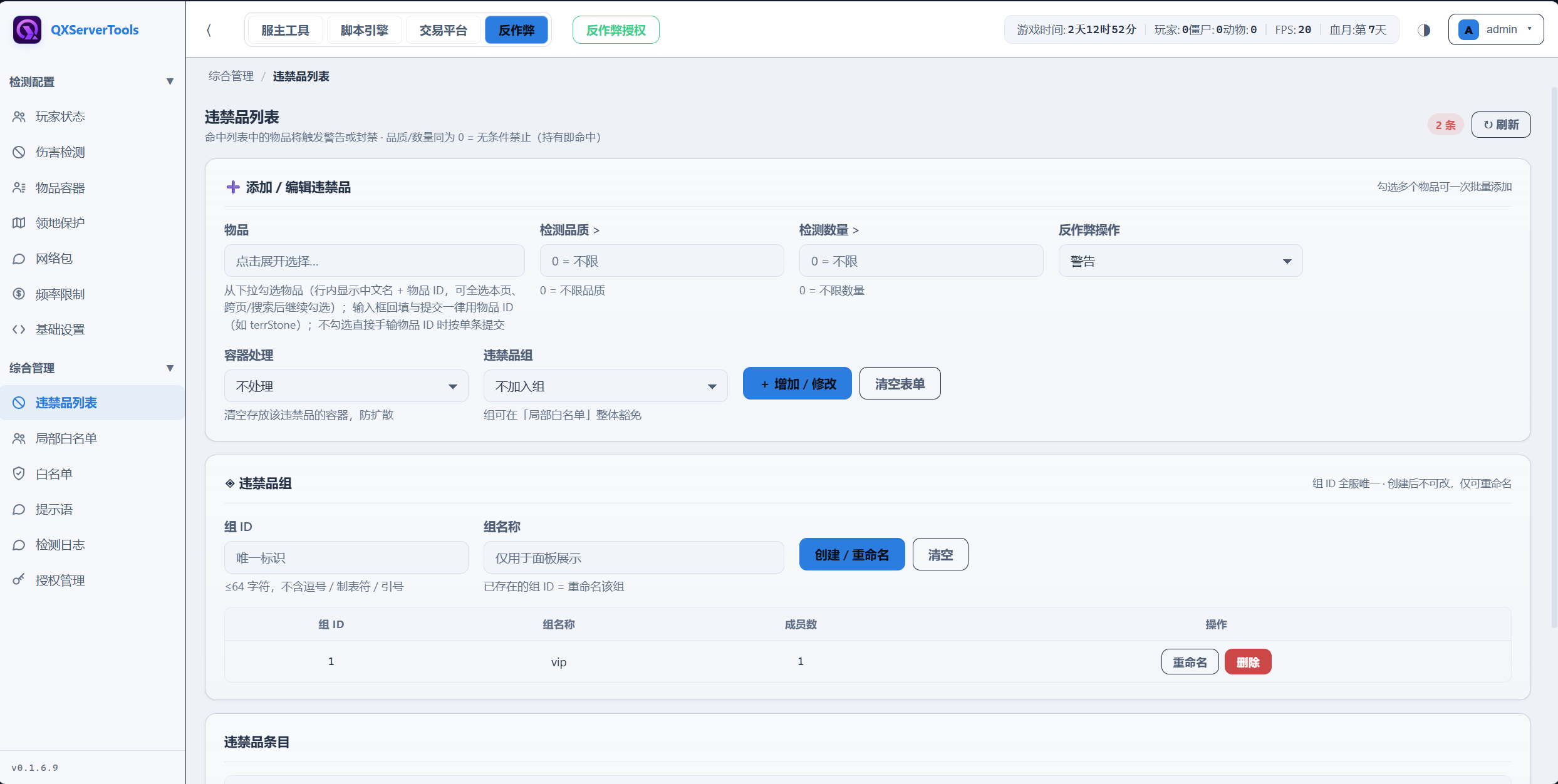The height and width of the screenshot is (784, 1558).
Task: Click the 组 ID input field
Action: [x=346, y=557]
